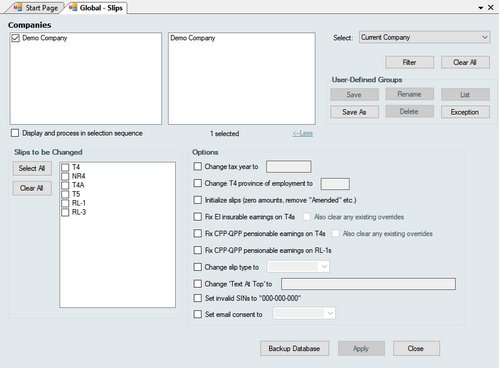Click the Exception button
This screenshot has height=368, width=499.
pos(465,112)
